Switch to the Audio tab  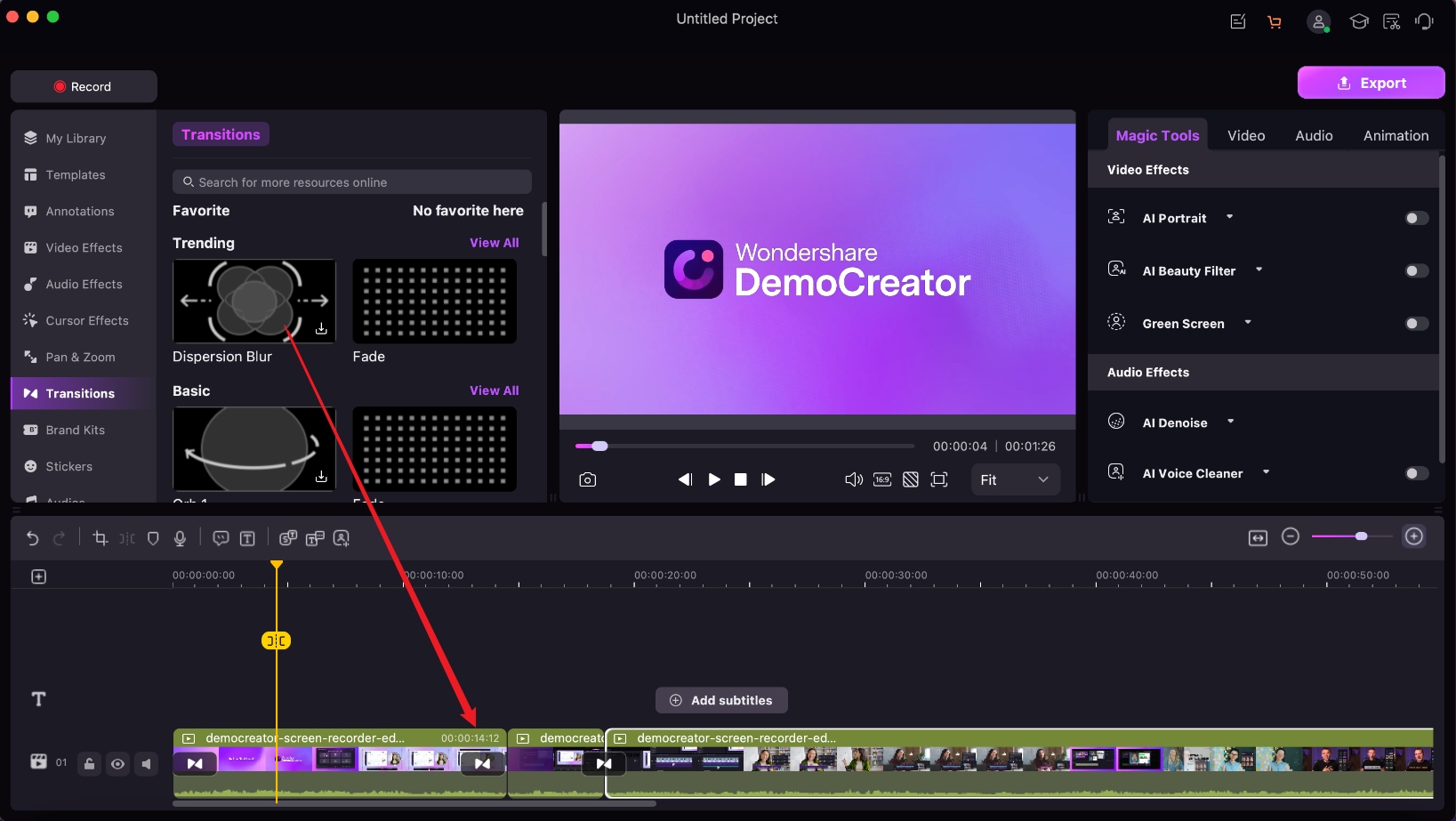point(1314,135)
